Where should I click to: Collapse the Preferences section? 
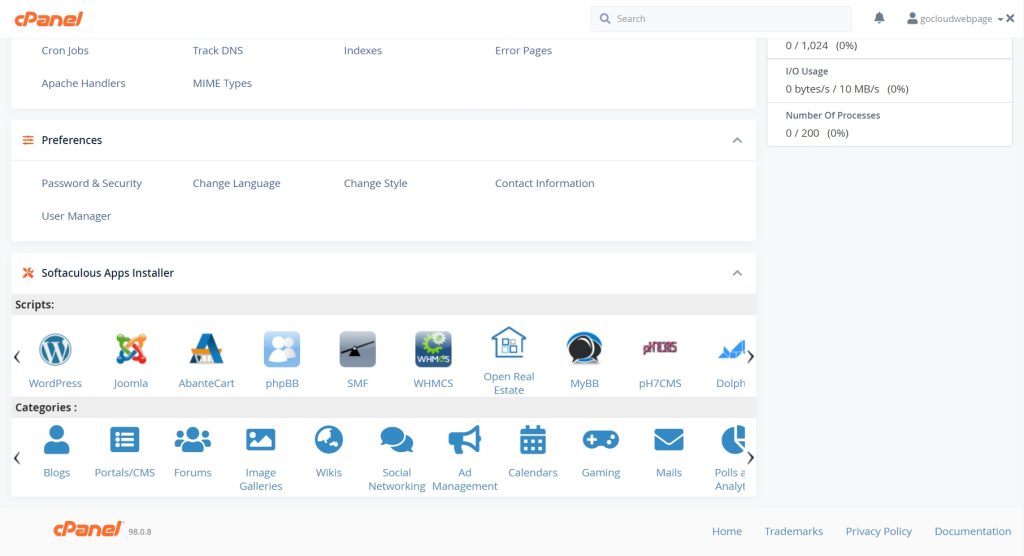point(737,140)
